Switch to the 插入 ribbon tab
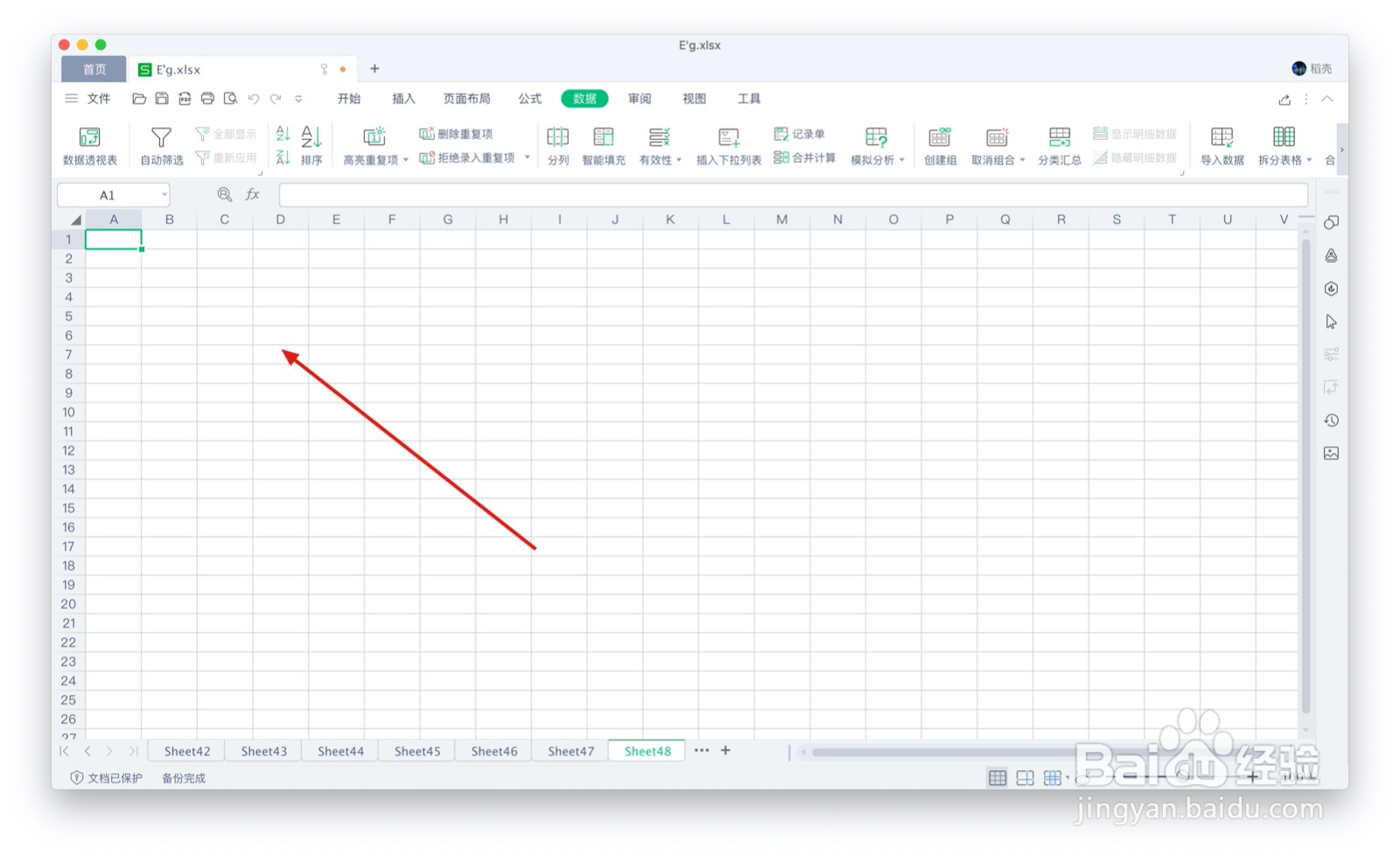This screenshot has height=857, width=1400. pos(403,99)
